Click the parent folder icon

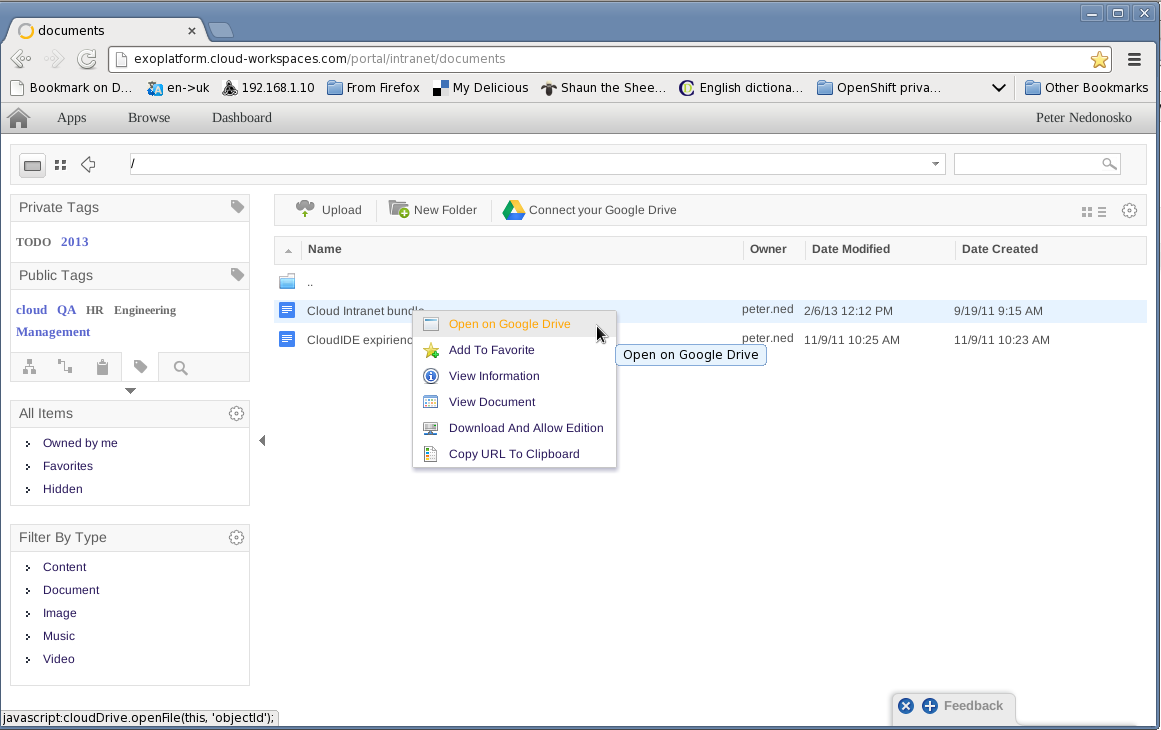coord(287,281)
